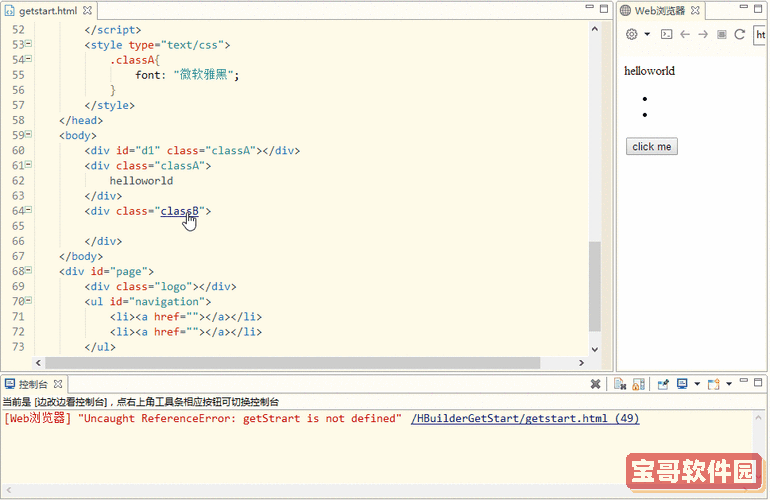Click file icon on getstart.html tab
The image size is (770, 500).
click(9, 10)
